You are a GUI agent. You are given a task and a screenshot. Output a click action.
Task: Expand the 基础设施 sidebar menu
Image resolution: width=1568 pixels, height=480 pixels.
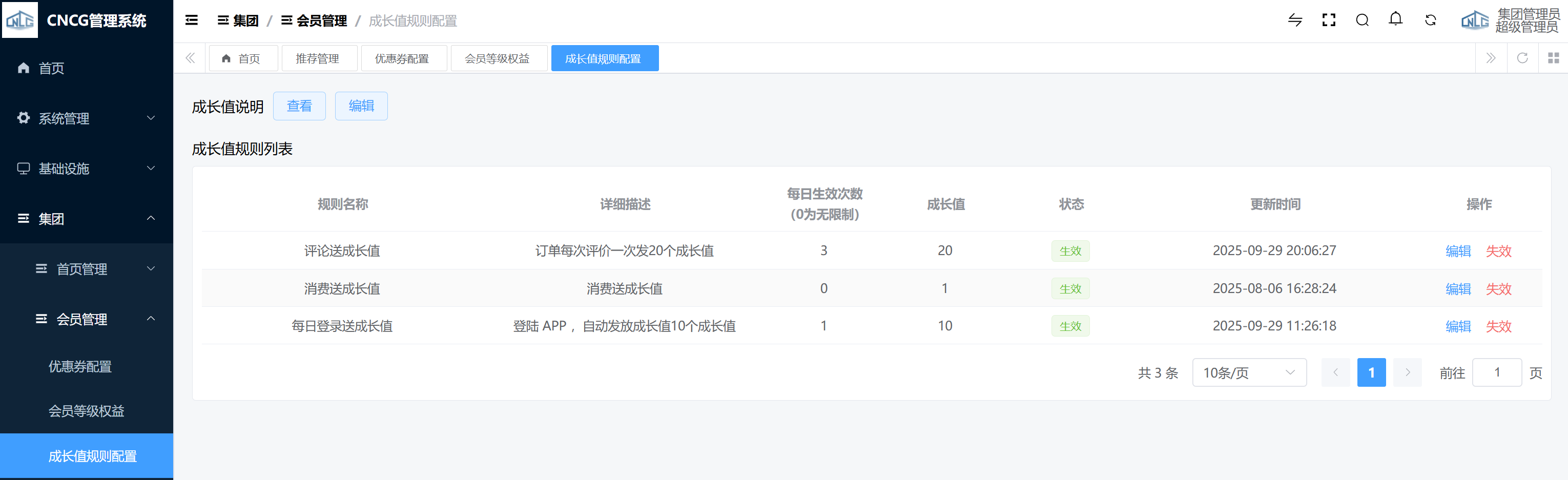coord(87,169)
